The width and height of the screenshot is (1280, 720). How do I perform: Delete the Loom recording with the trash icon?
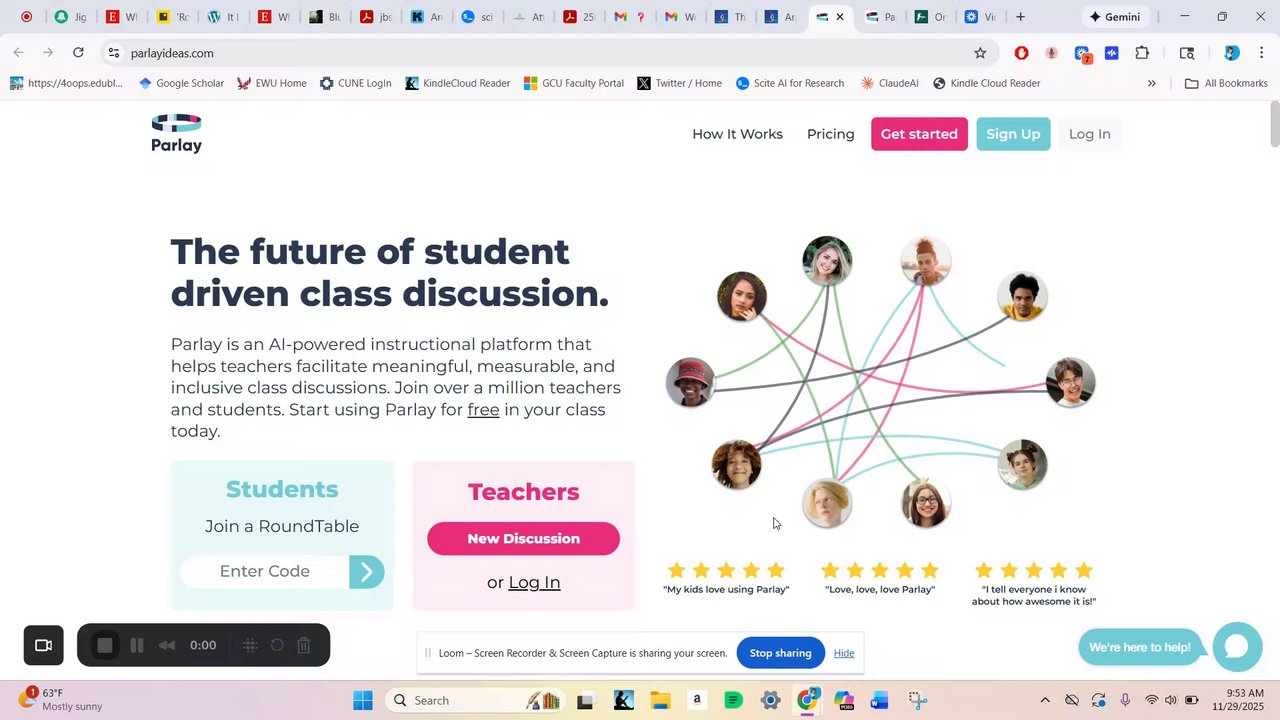pyautogui.click(x=304, y=645)
